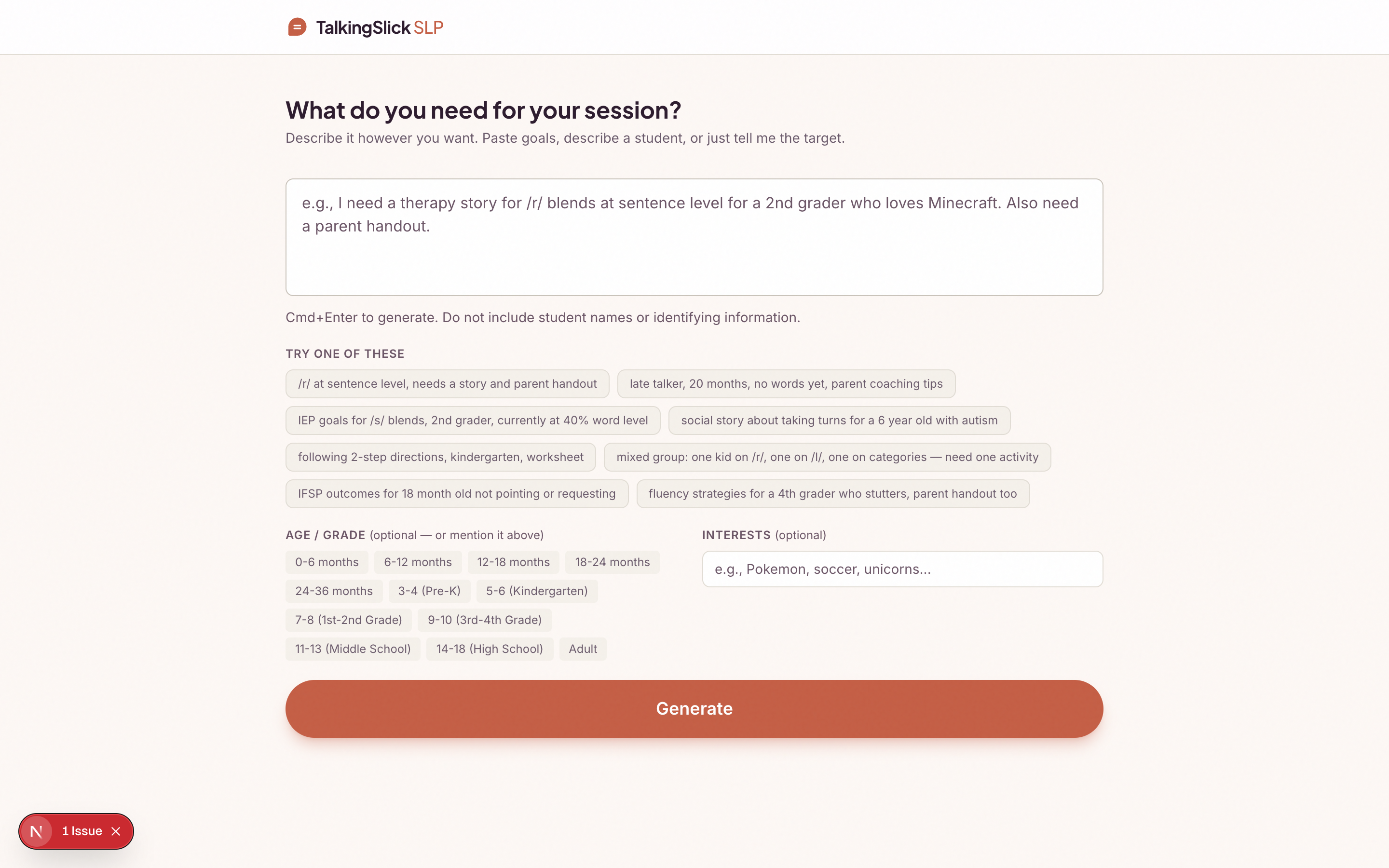Select the 0-6 months age chip
The image size is (1389, 868).
(x=327, y=562)
